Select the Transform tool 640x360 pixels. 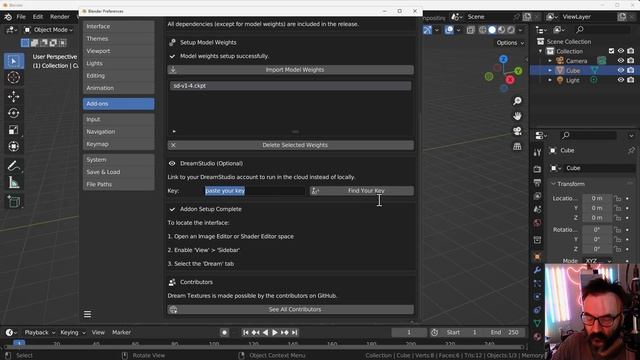(x=14, y=146)
